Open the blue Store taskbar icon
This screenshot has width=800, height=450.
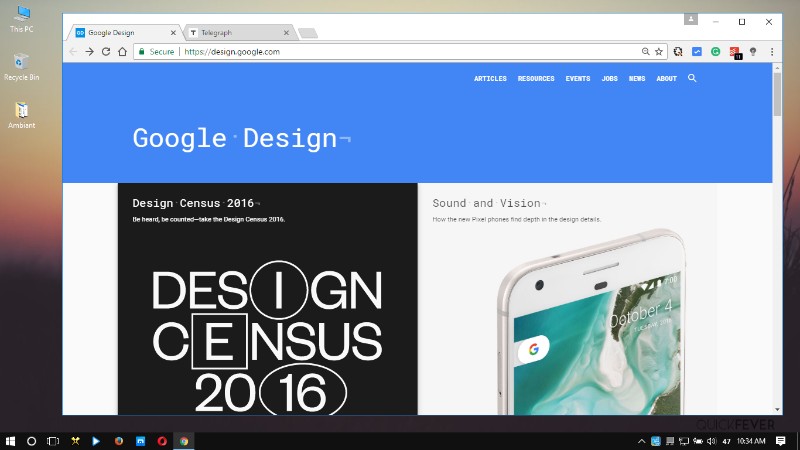coord(140,441)
